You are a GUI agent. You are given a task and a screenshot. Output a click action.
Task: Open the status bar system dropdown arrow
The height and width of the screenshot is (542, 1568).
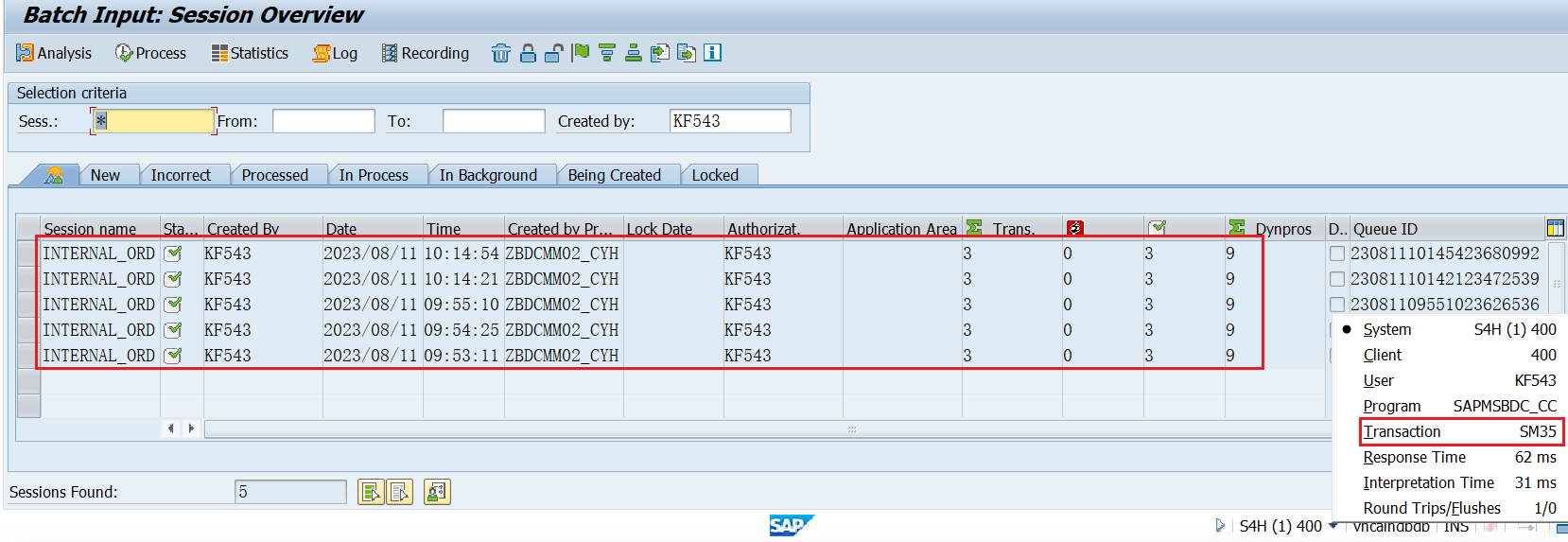click(1333, 526)
